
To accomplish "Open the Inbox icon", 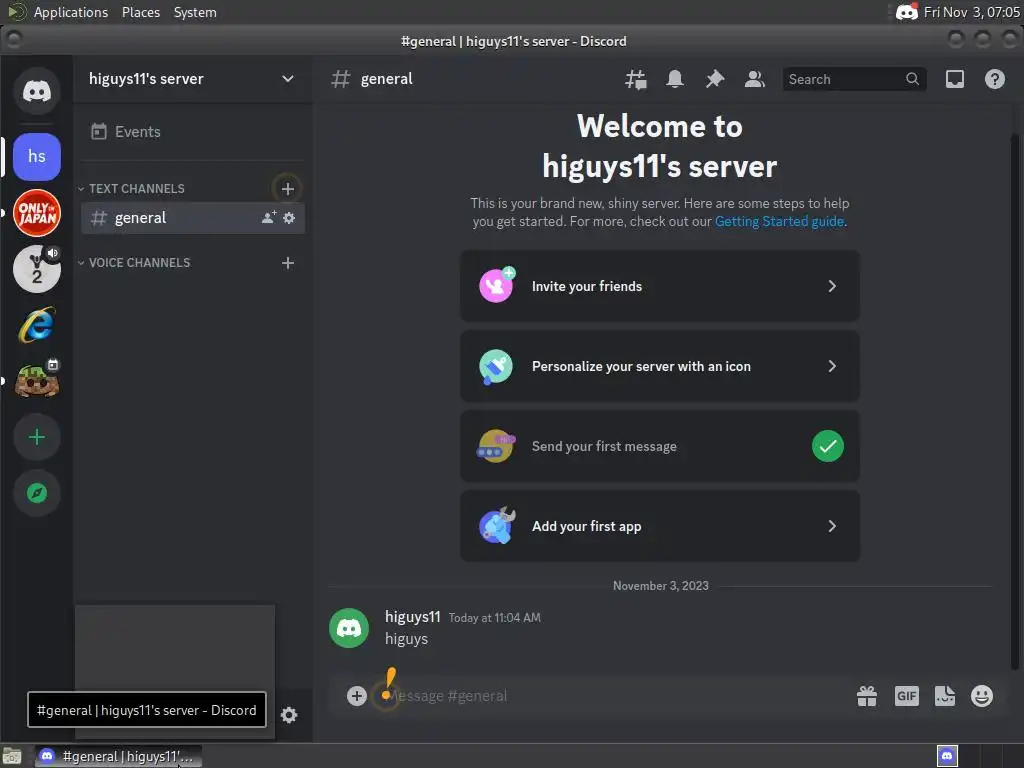I will point(955,79).
